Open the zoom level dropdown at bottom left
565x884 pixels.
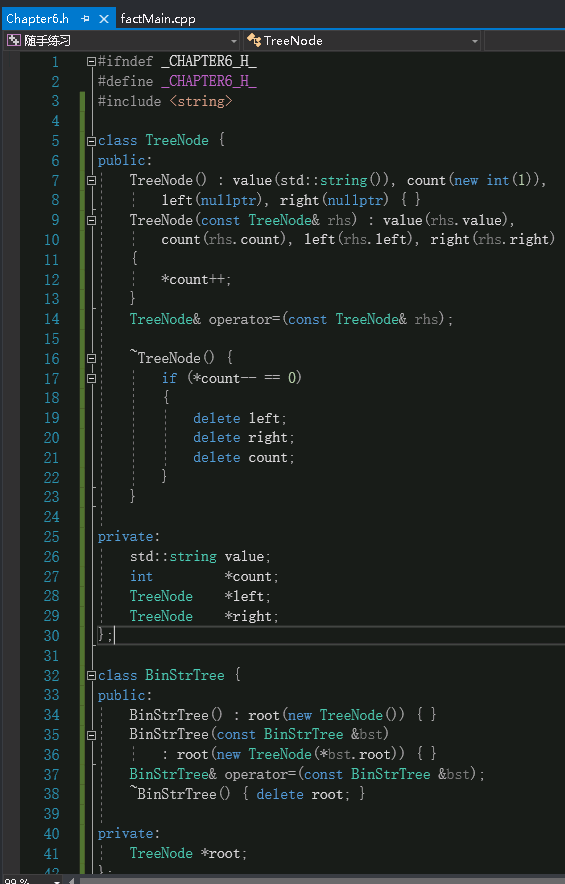coord(56,881)
